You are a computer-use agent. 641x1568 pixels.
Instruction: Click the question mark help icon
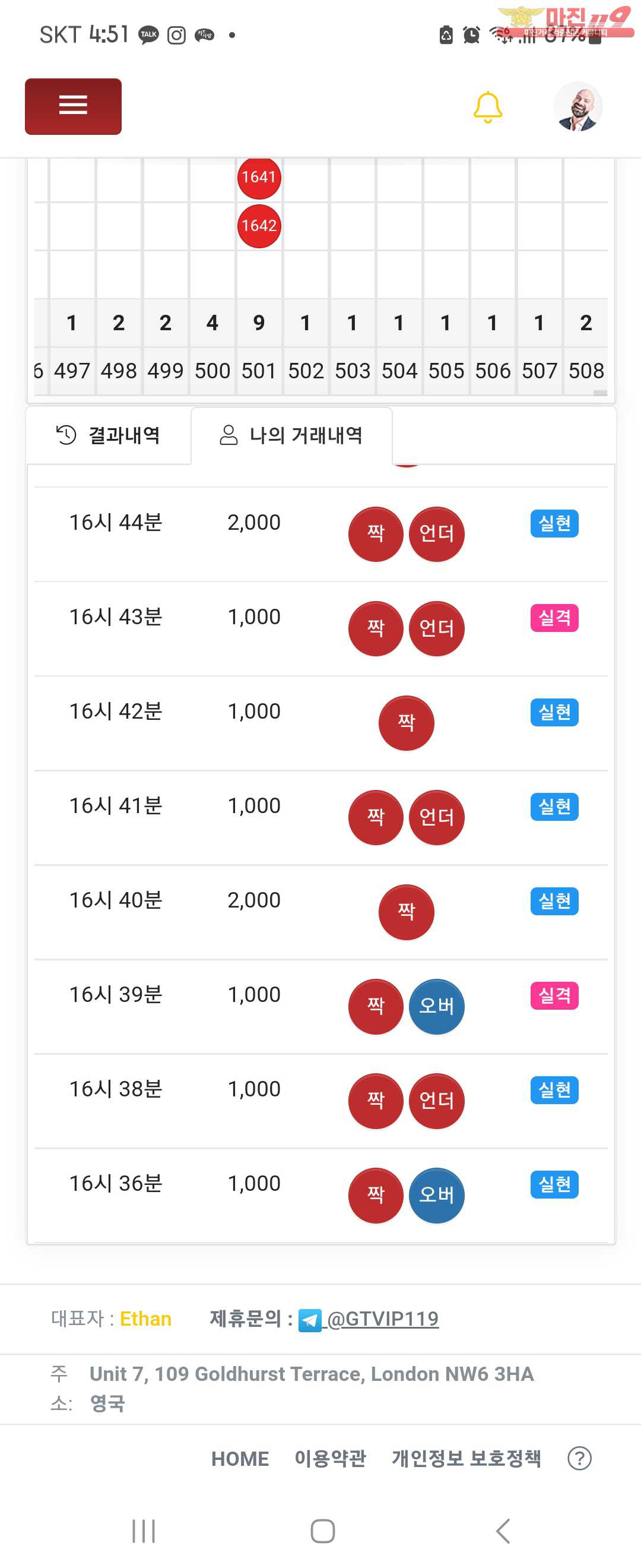coord(580,1459)
